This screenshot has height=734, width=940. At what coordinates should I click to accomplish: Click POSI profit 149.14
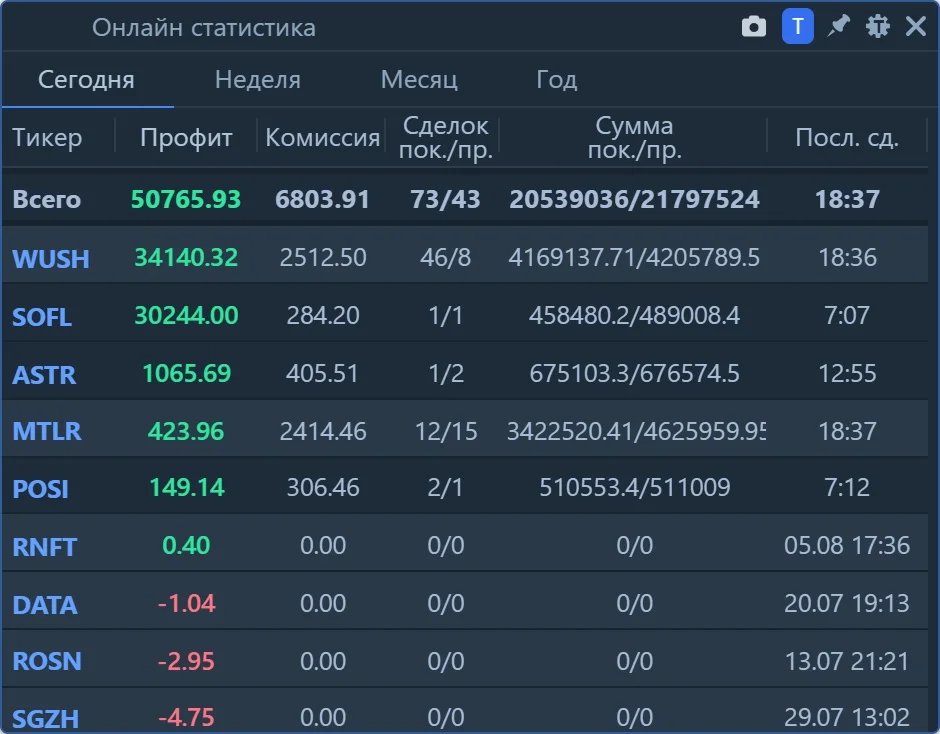[x=187, y=487]
